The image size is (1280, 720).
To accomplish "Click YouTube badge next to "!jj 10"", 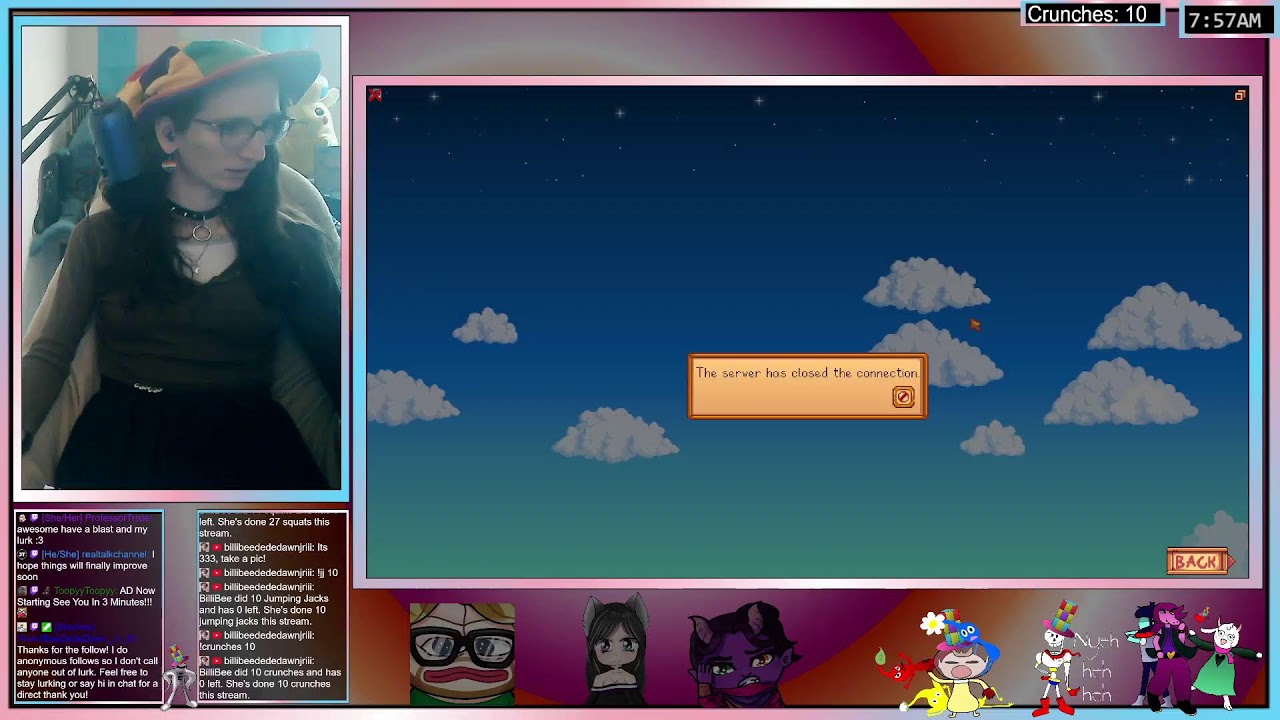I will [216, 573].
